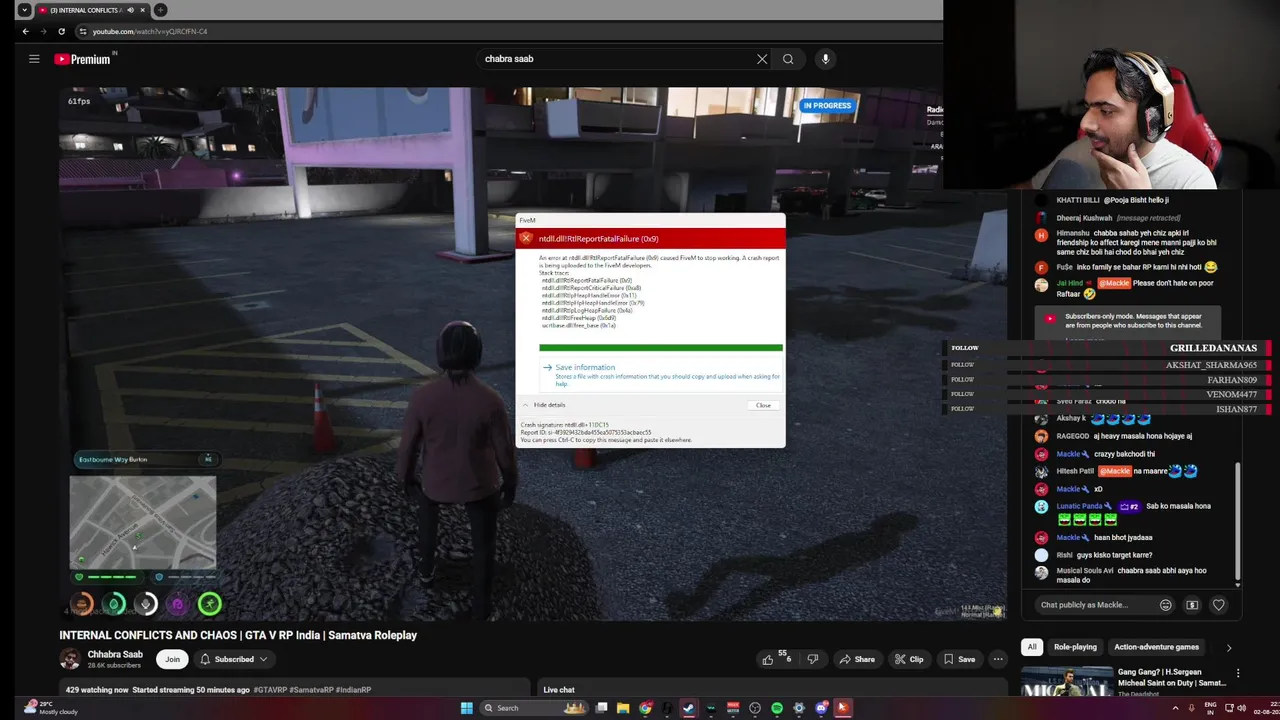This screenshot has height=720, width=1280.
Task: Open File Explorer from taskbar
Action: tap(623, 708)
